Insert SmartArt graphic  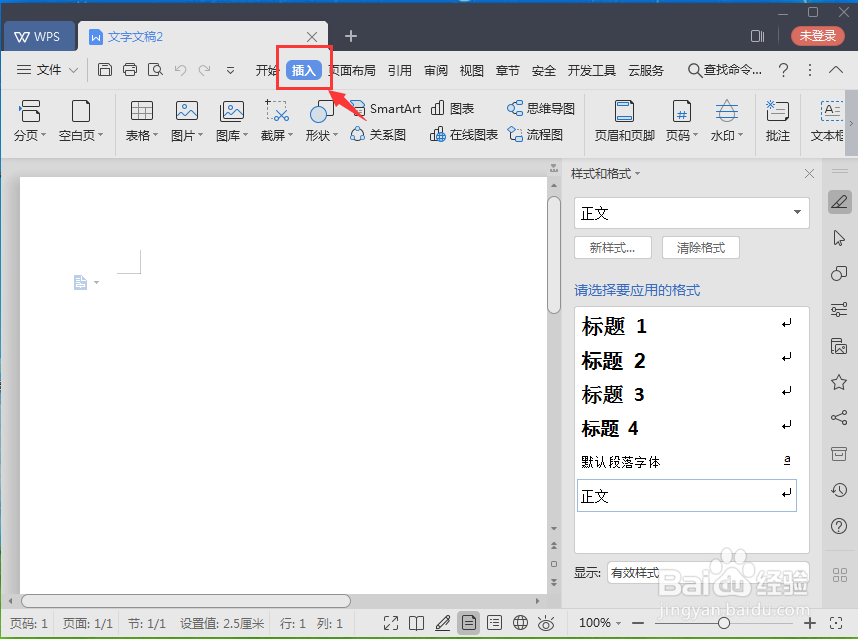tap(385, 108)
